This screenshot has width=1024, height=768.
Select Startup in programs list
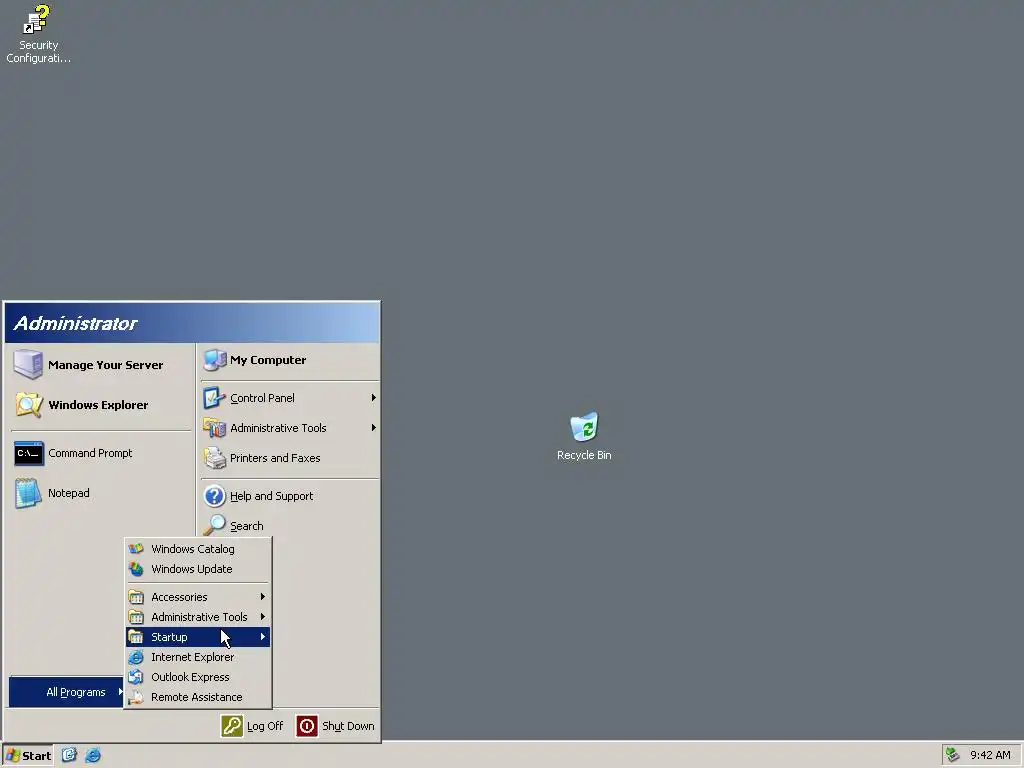point(198,637)
